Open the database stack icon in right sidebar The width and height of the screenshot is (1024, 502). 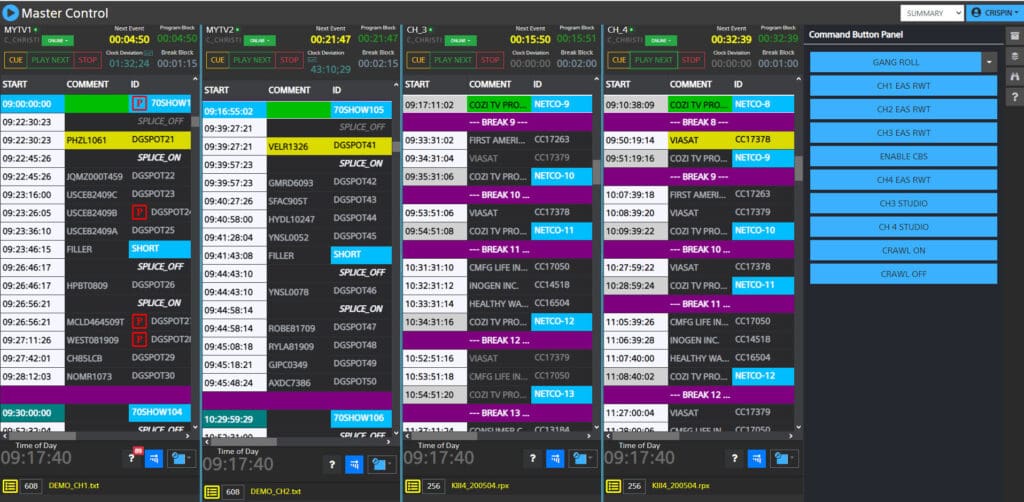[1014, 56]
